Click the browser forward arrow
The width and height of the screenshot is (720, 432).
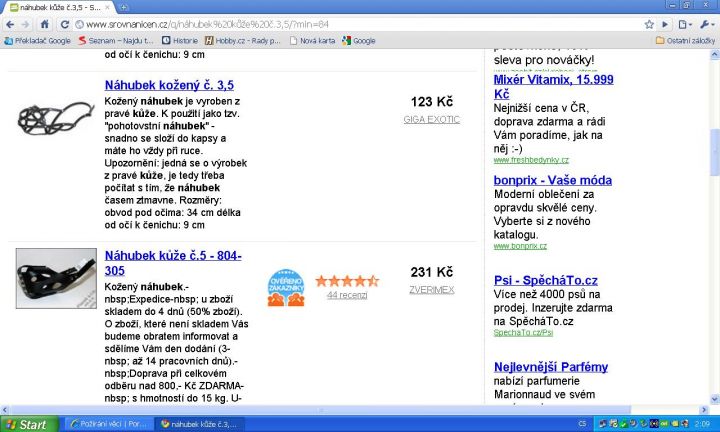(26, 24)
